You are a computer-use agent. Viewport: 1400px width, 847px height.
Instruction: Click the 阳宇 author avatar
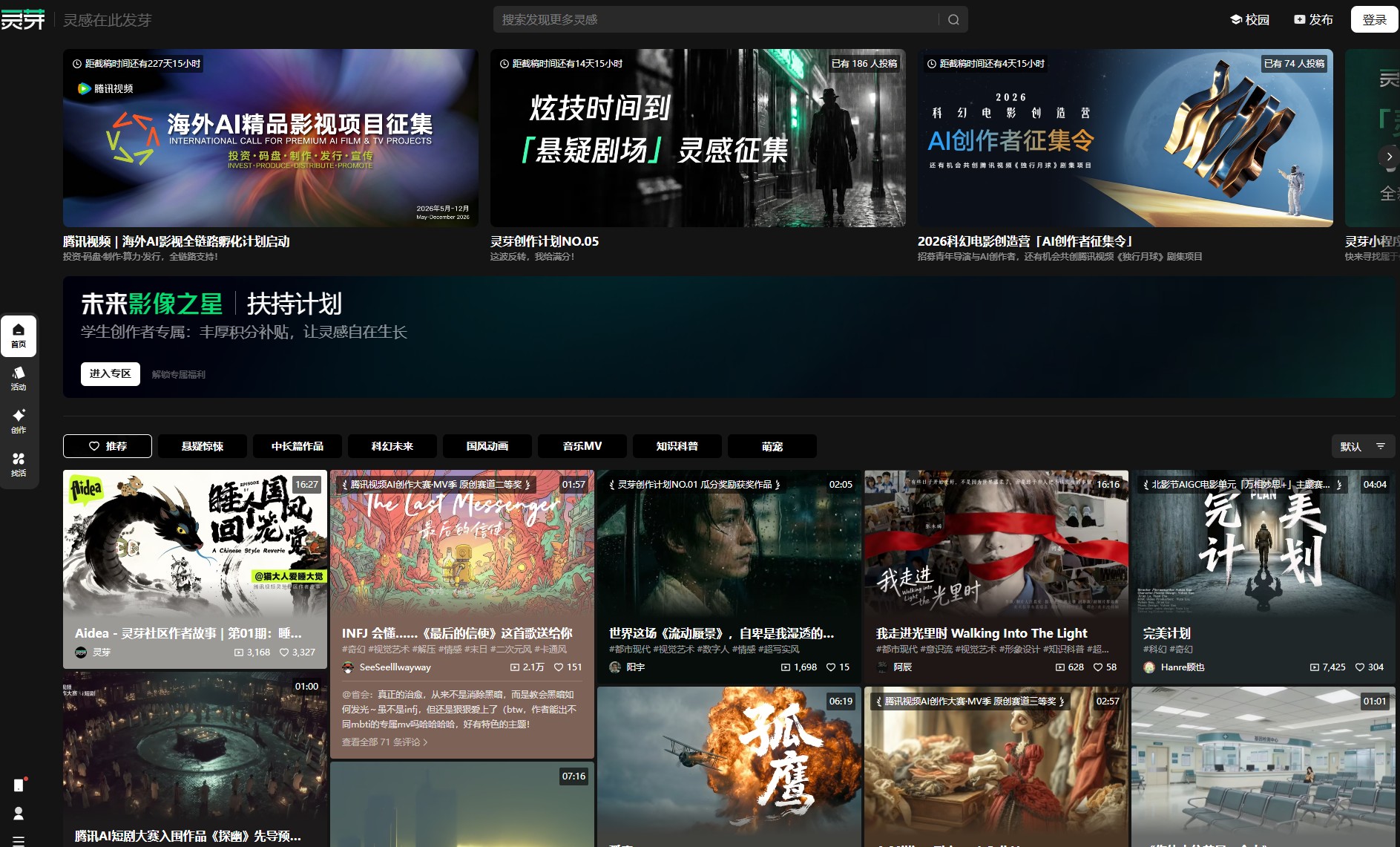[615, 667]
